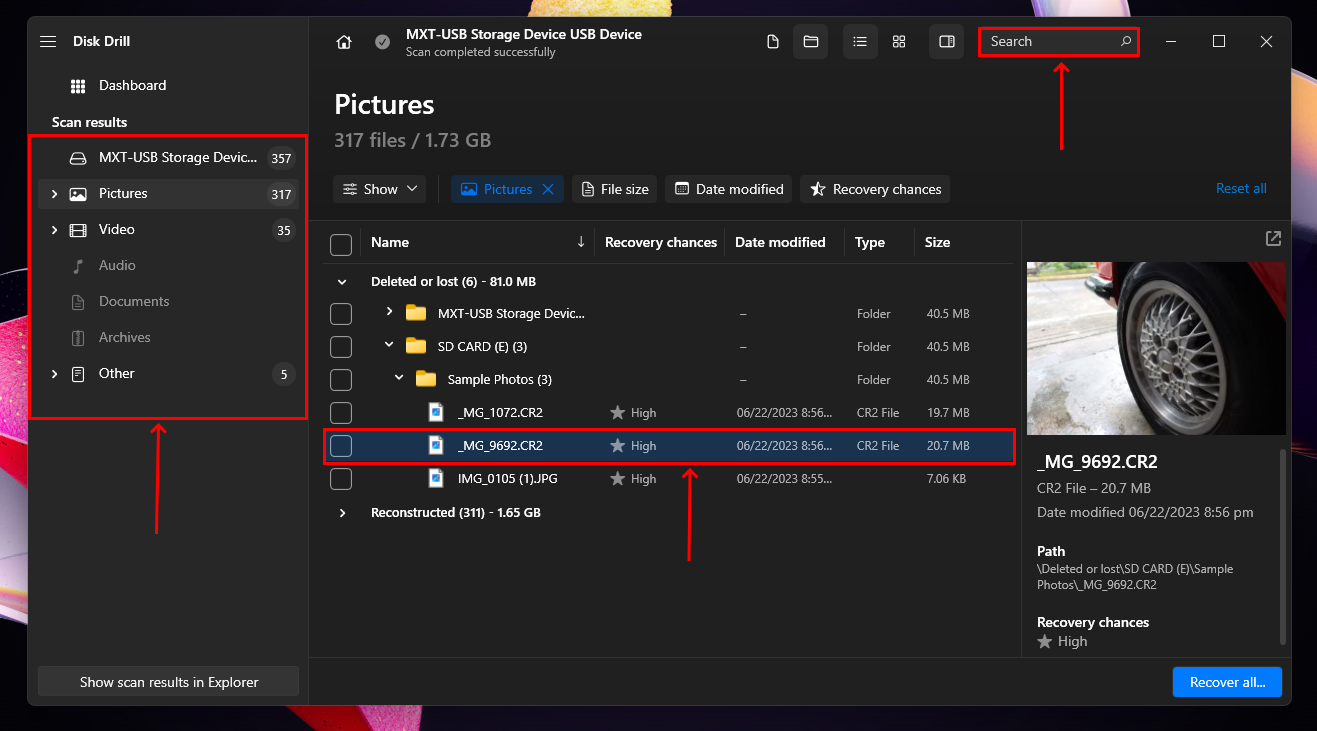The image size is (1317, 731).
Task: Select Audio category in sidebar
Action: pos(168,266)
